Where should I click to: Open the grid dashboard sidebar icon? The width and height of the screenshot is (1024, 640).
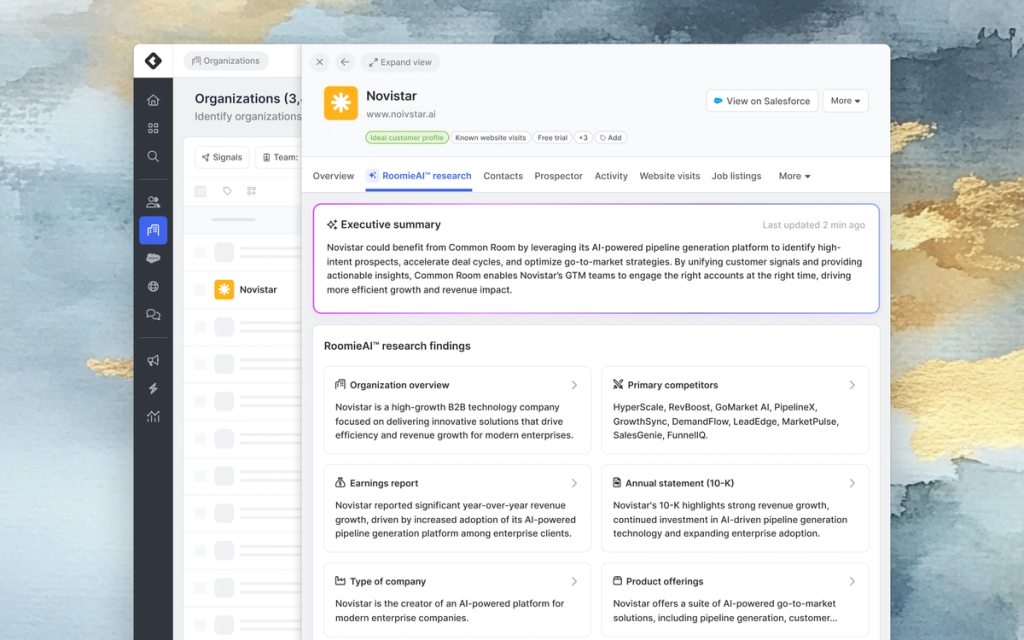click(x=153, y=128)
